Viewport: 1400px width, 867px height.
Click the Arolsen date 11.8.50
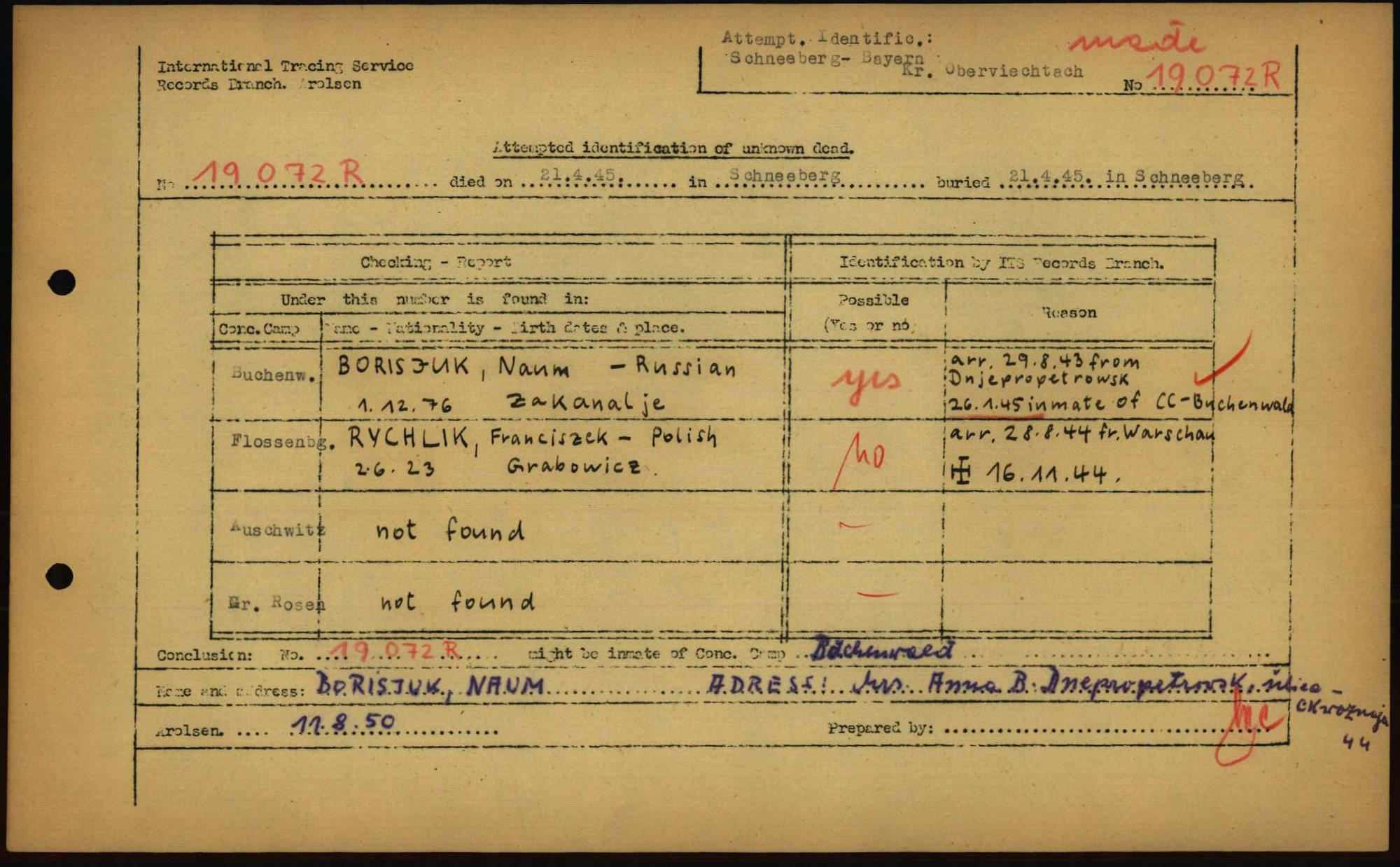[344, 723]
